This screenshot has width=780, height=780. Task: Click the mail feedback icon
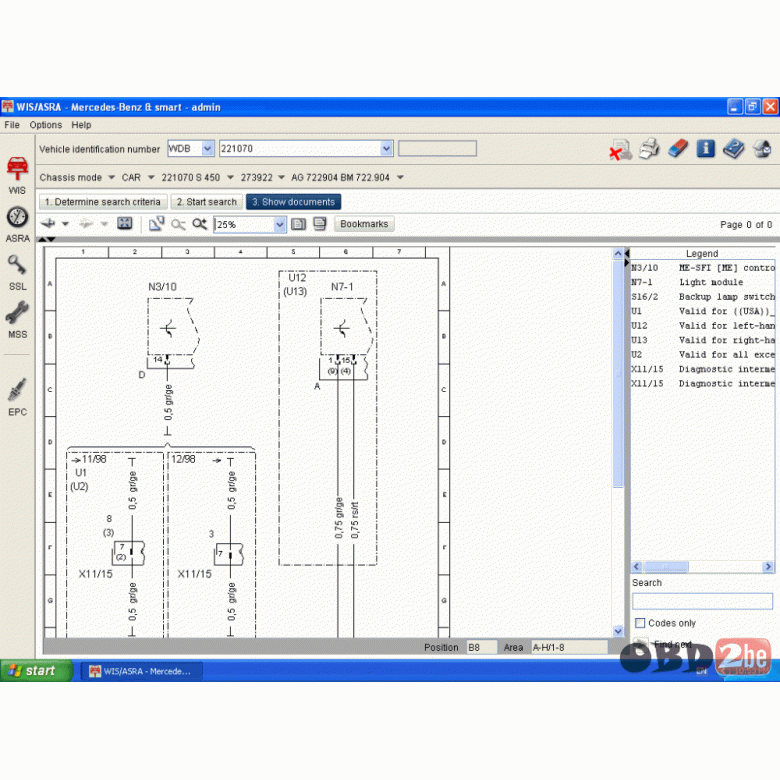pos(762,148)
